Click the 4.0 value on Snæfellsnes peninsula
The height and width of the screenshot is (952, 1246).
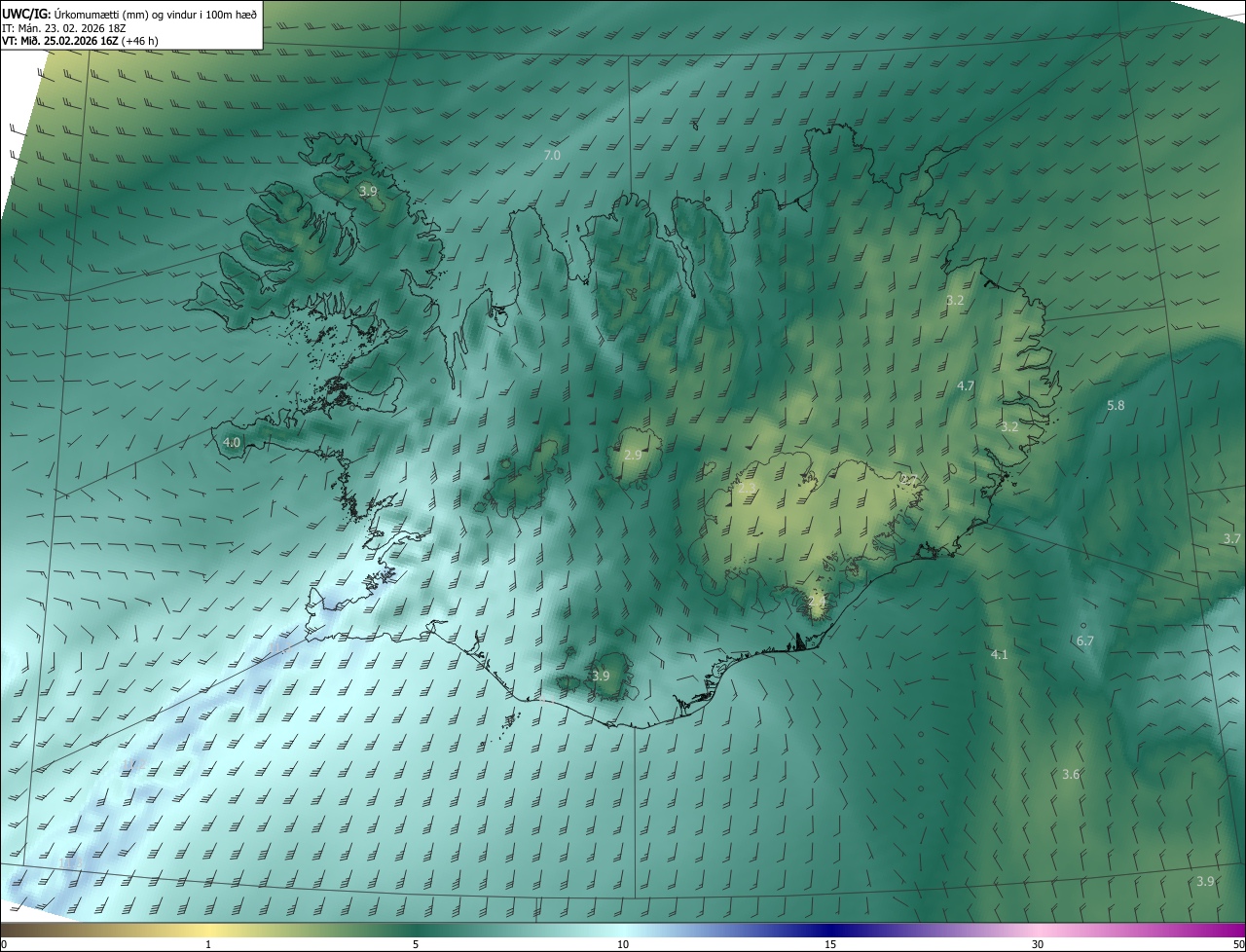(x=232, y=442)
